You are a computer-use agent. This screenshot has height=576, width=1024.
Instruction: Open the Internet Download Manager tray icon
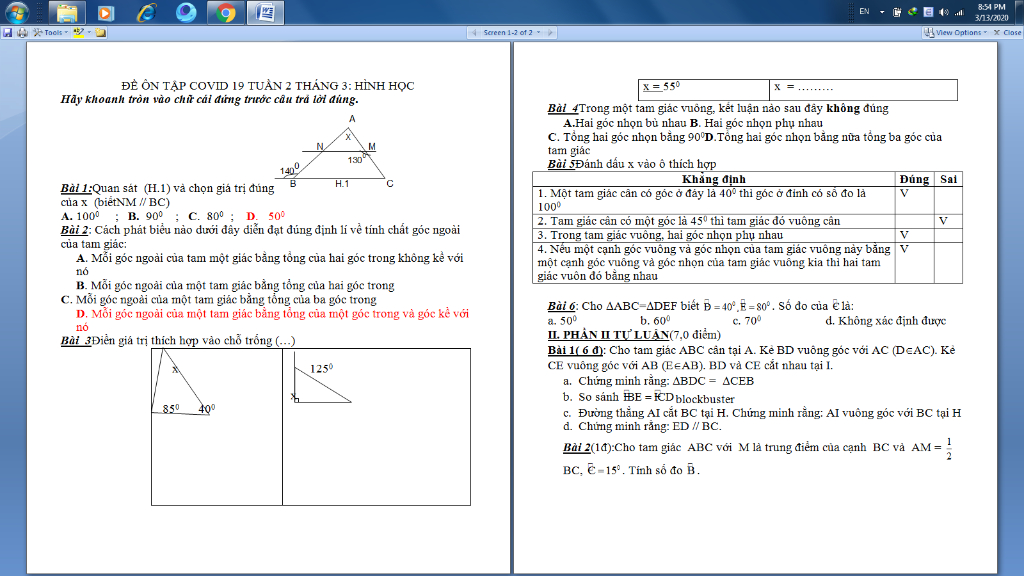tap(913, 12)
